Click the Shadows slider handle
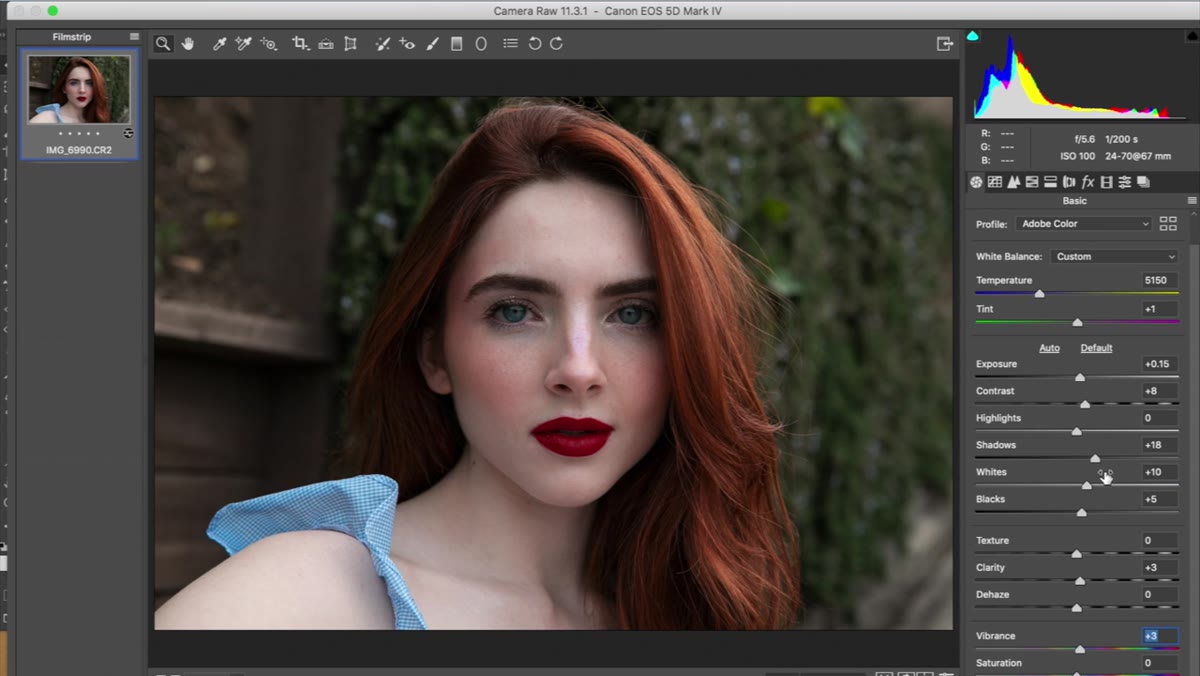This screenshot has width=1200, height=676. pyautogui.click(x=1095, y=458)
